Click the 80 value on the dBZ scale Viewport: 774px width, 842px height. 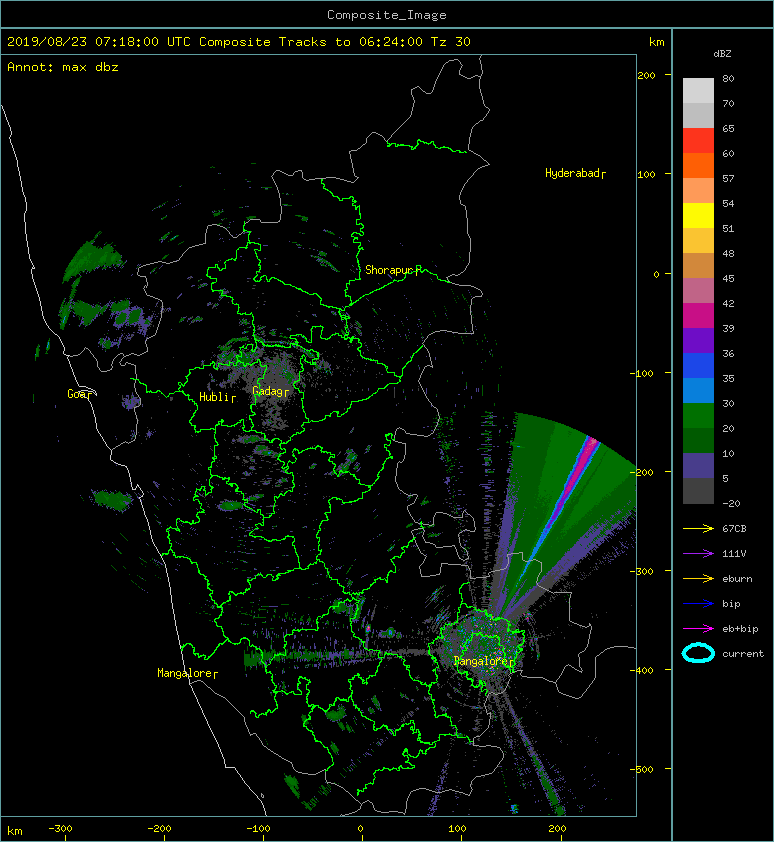728,78
